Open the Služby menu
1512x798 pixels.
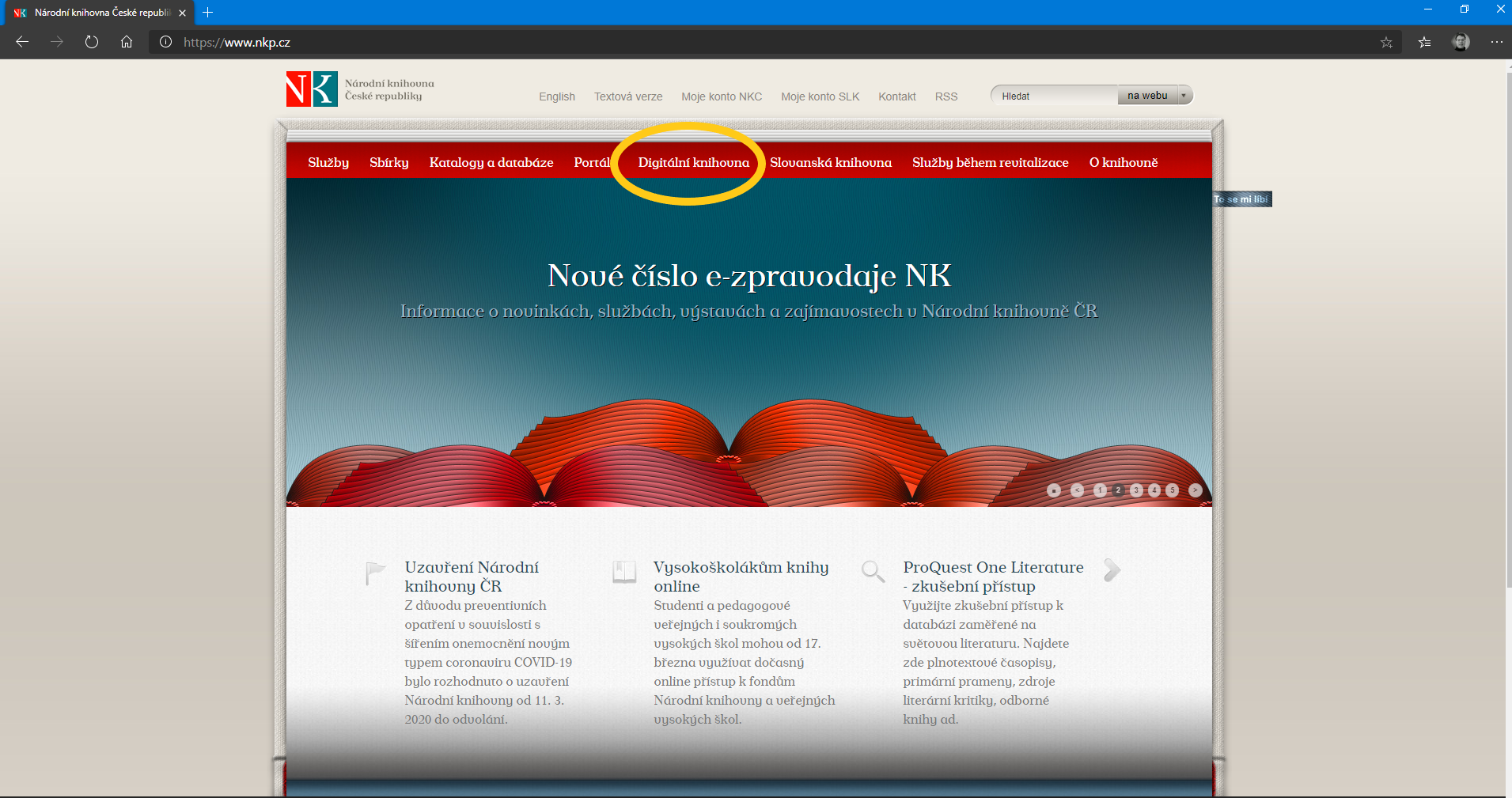coord(328,162)
